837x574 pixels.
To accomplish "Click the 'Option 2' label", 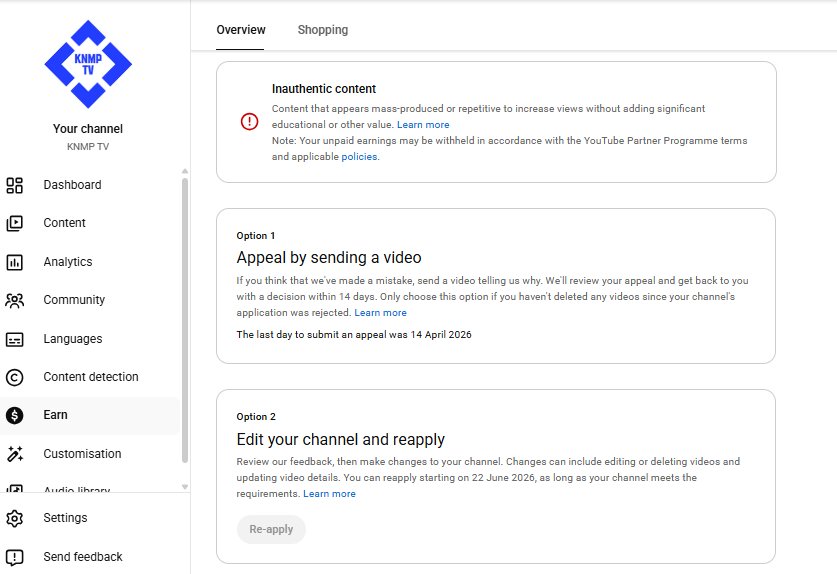I will tap(256, 417).
